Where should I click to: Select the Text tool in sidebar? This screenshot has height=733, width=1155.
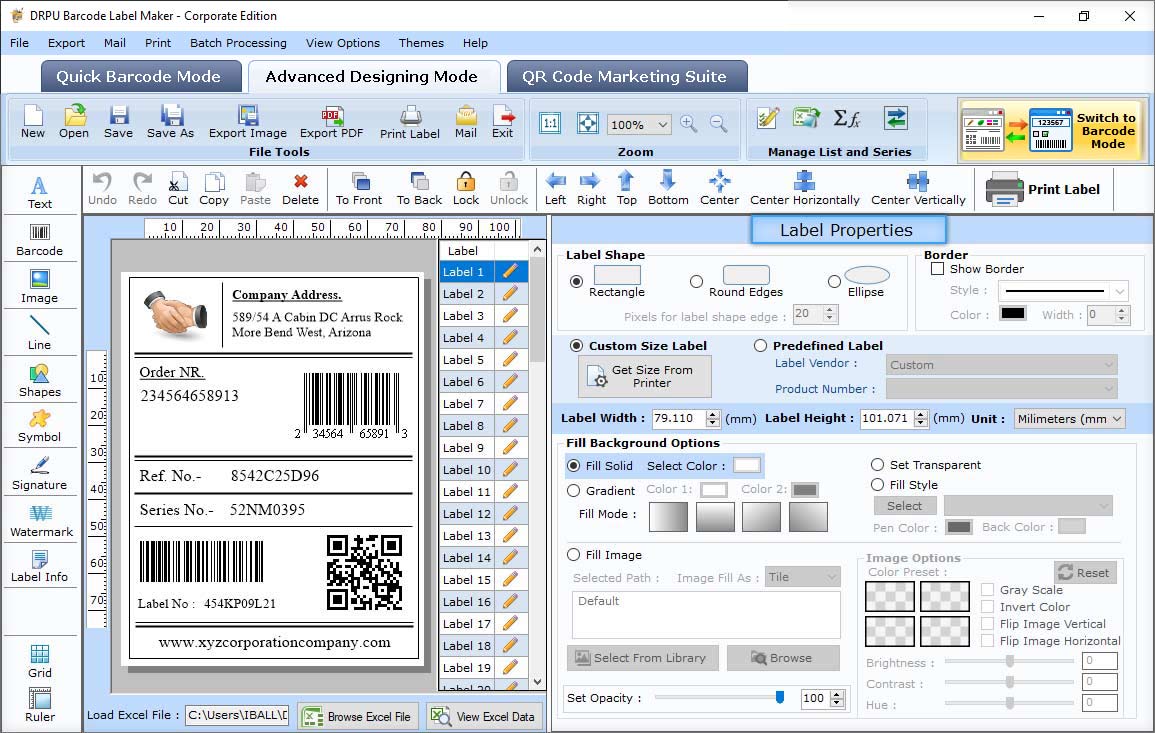[x=40, y=192]
